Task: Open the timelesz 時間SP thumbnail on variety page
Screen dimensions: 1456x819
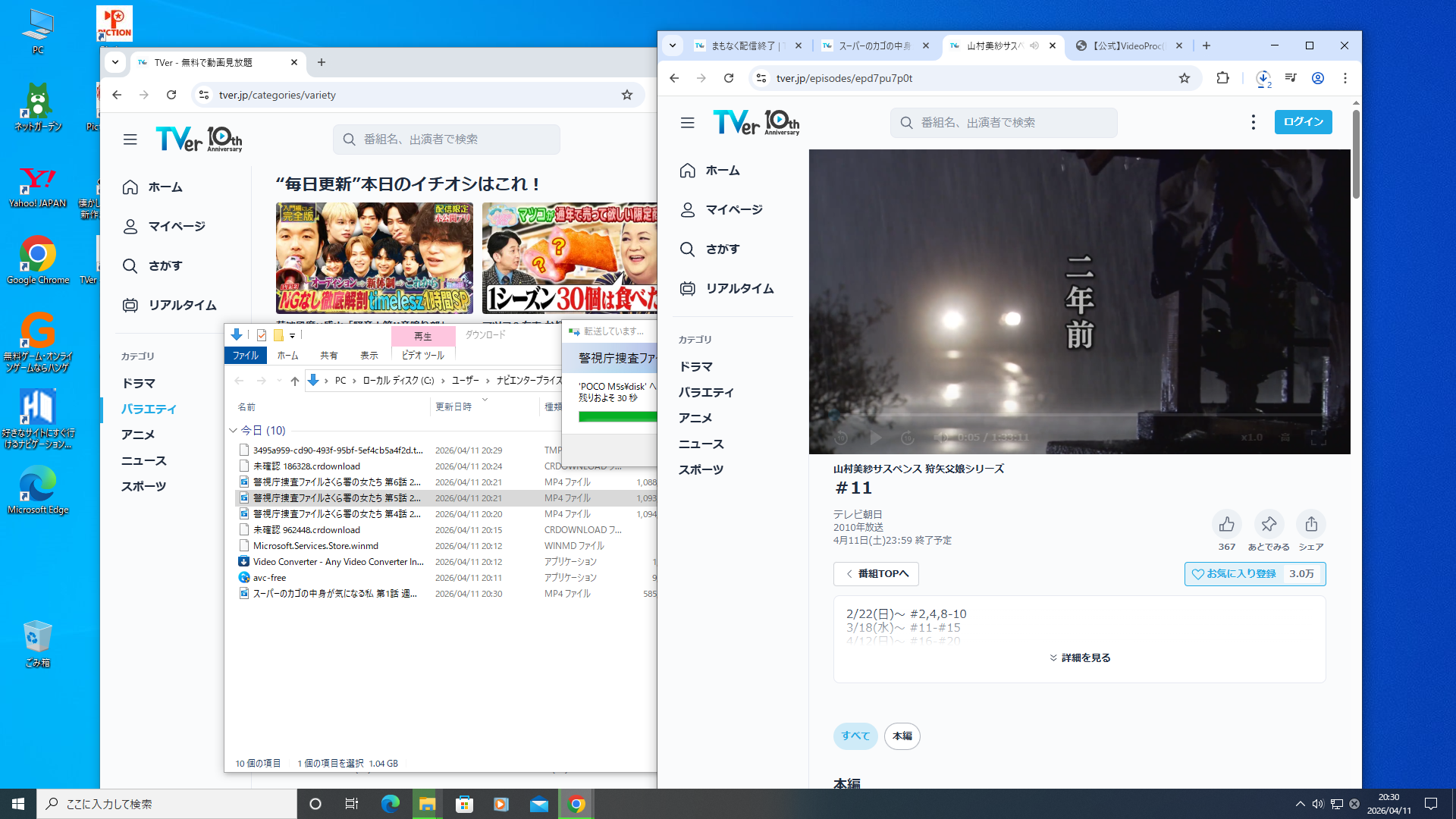Action: pos(375,258)
